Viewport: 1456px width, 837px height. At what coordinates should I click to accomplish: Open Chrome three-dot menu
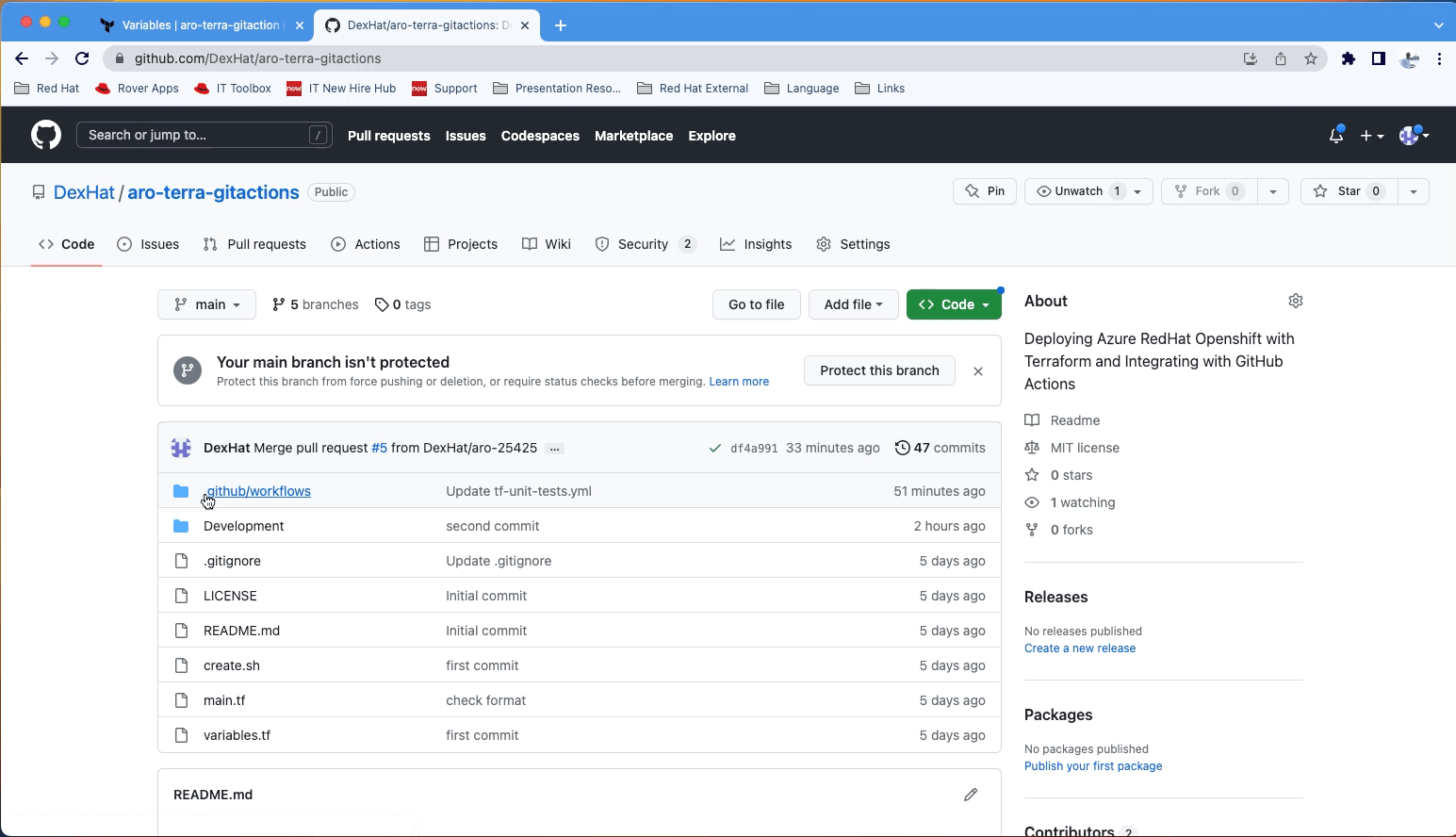(x=1439, y=58)
